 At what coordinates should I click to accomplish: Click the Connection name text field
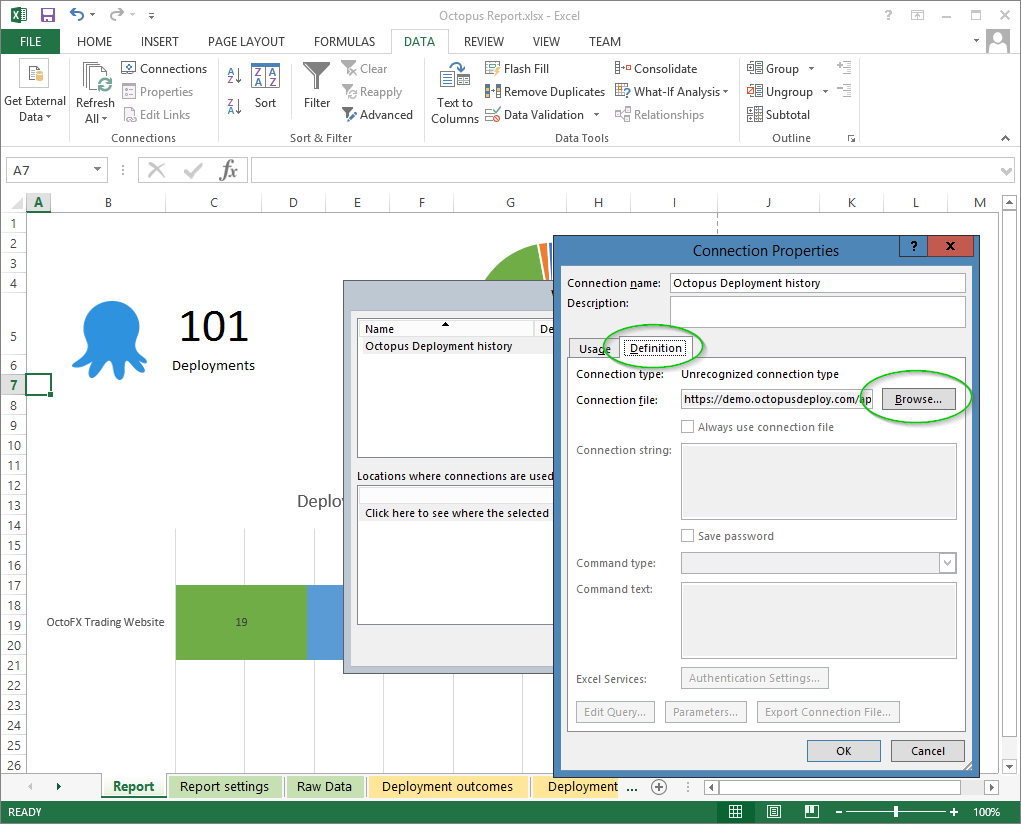pyautogui.click(x=817, y=283)
